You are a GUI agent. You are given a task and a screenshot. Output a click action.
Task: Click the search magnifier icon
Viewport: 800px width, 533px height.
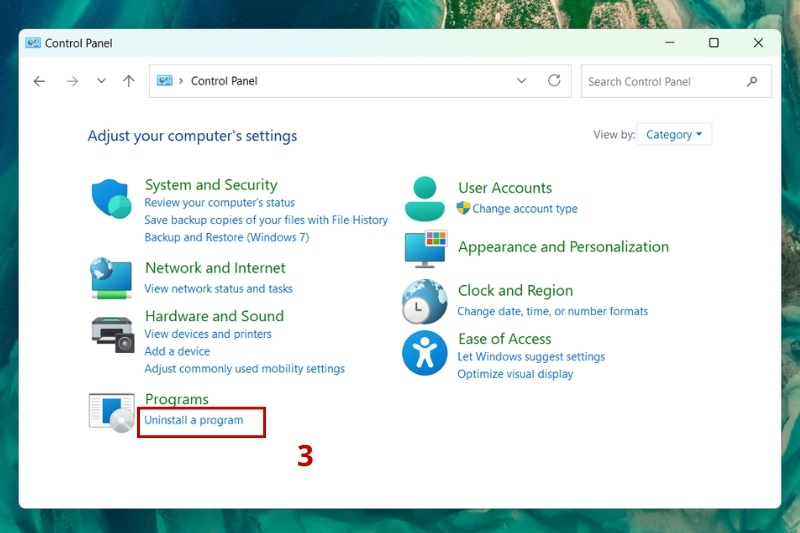pos(752,81)
